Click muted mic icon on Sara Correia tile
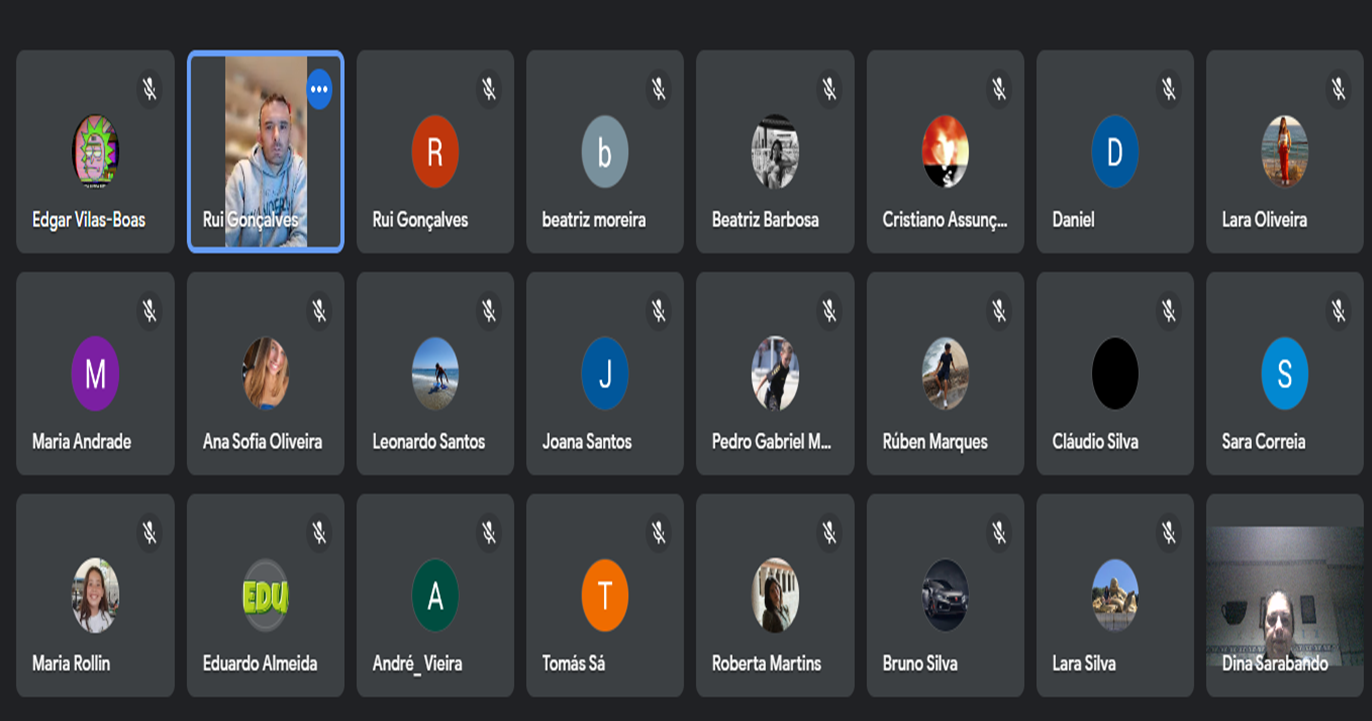Image resolution: width=1372 pixels, height=721 pixels. pyautogui.click(x=1339, y=311)
